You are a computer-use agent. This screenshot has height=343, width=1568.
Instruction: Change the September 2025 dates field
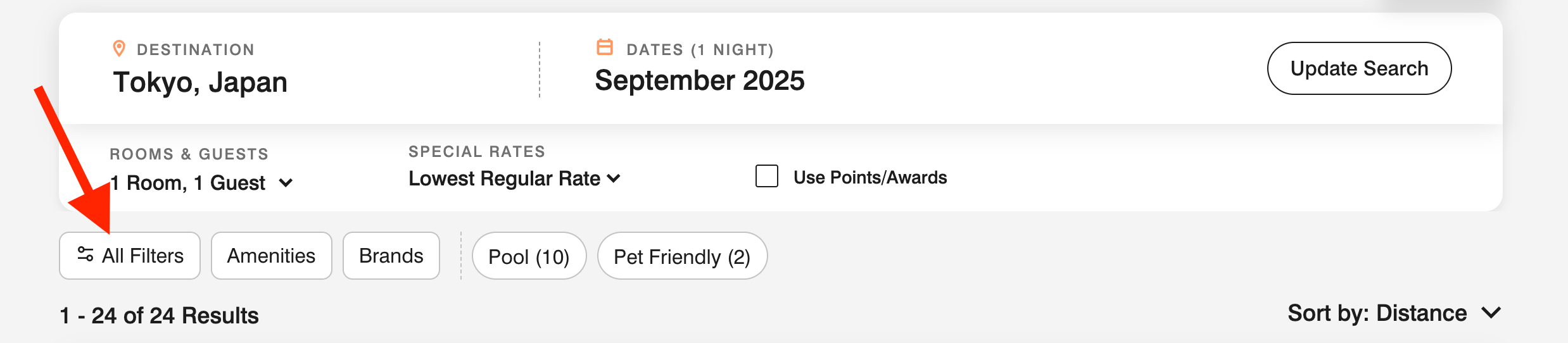tap(699, 81)
